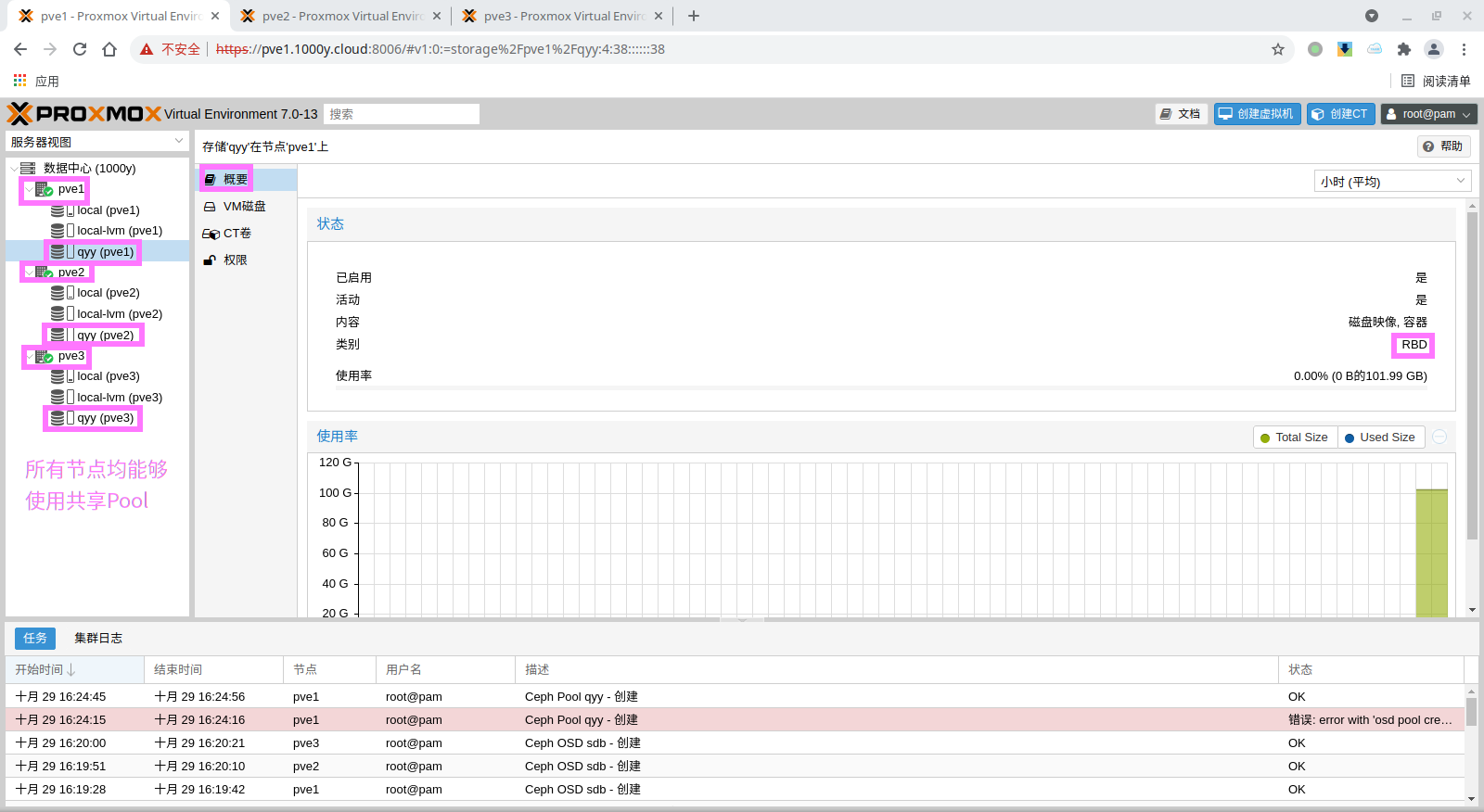Click the 创建虚拟机 button
Image resolution: width=1484 pixels, height=812 pixels.
point(1257,114)
